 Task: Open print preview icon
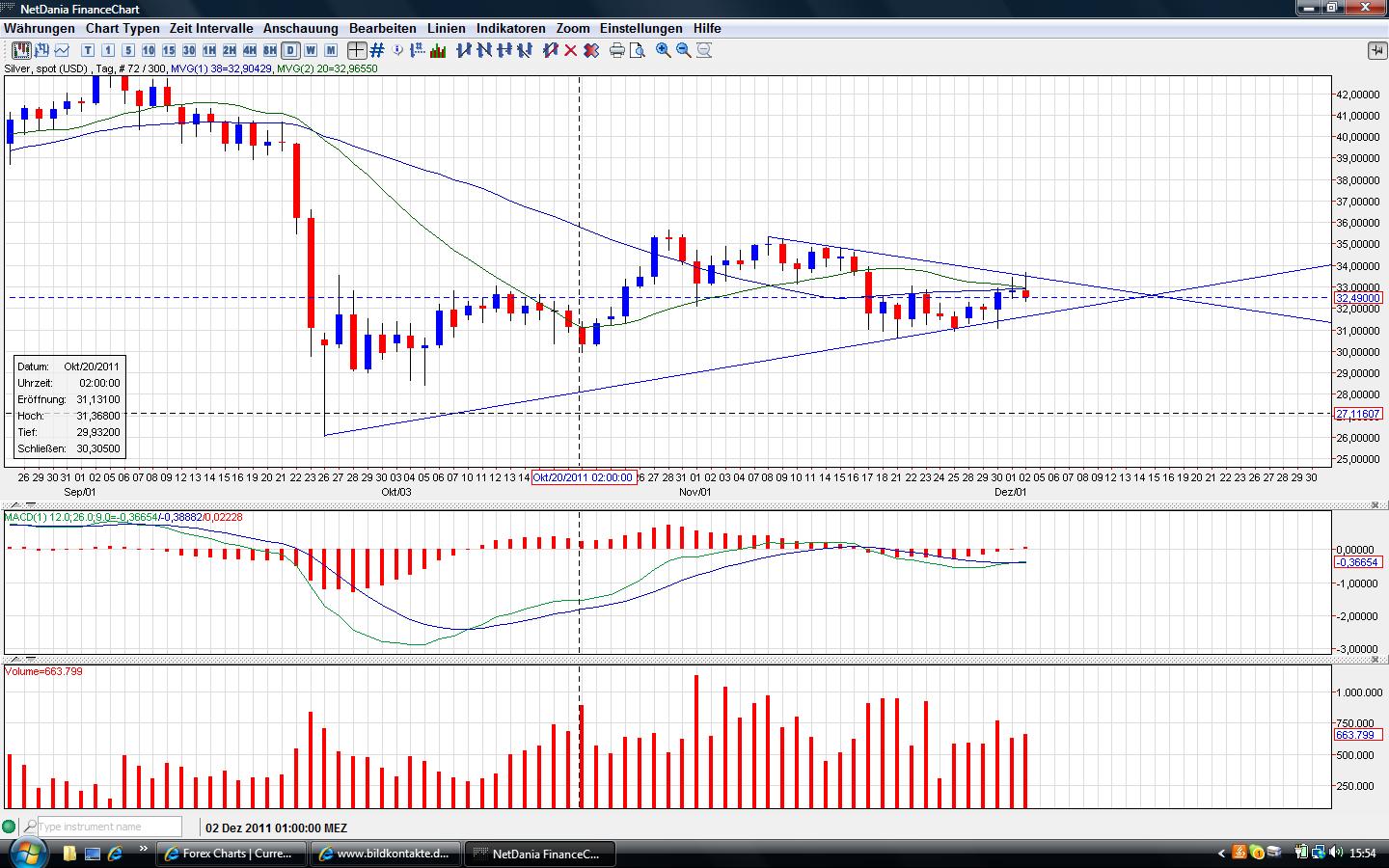click(637, 50)
